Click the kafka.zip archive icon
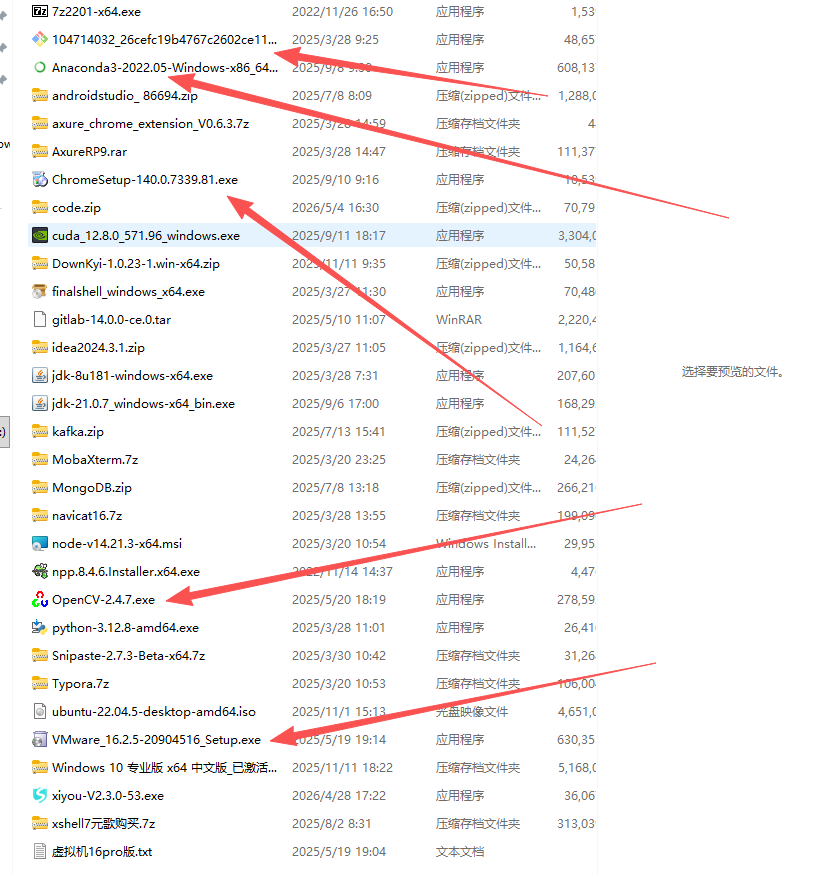832x875 pixels. pyautogui.click(x=40, y=431)
